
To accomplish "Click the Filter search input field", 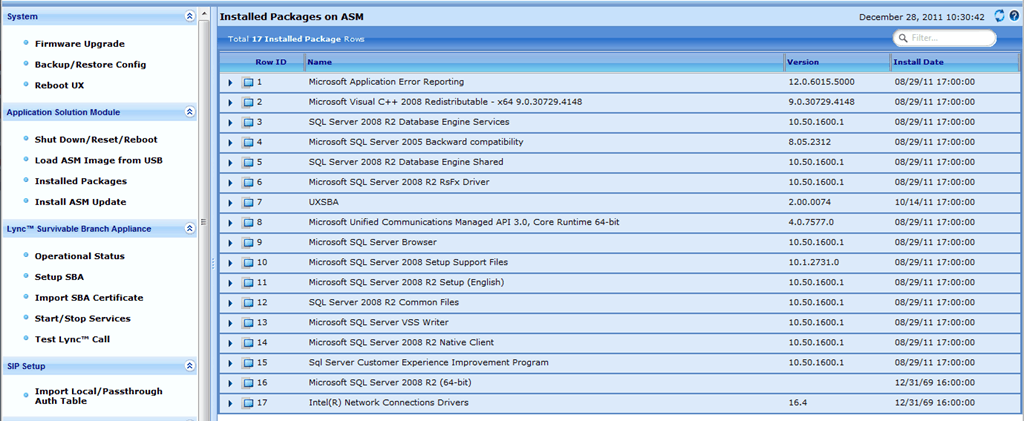I will pos(950,39).
